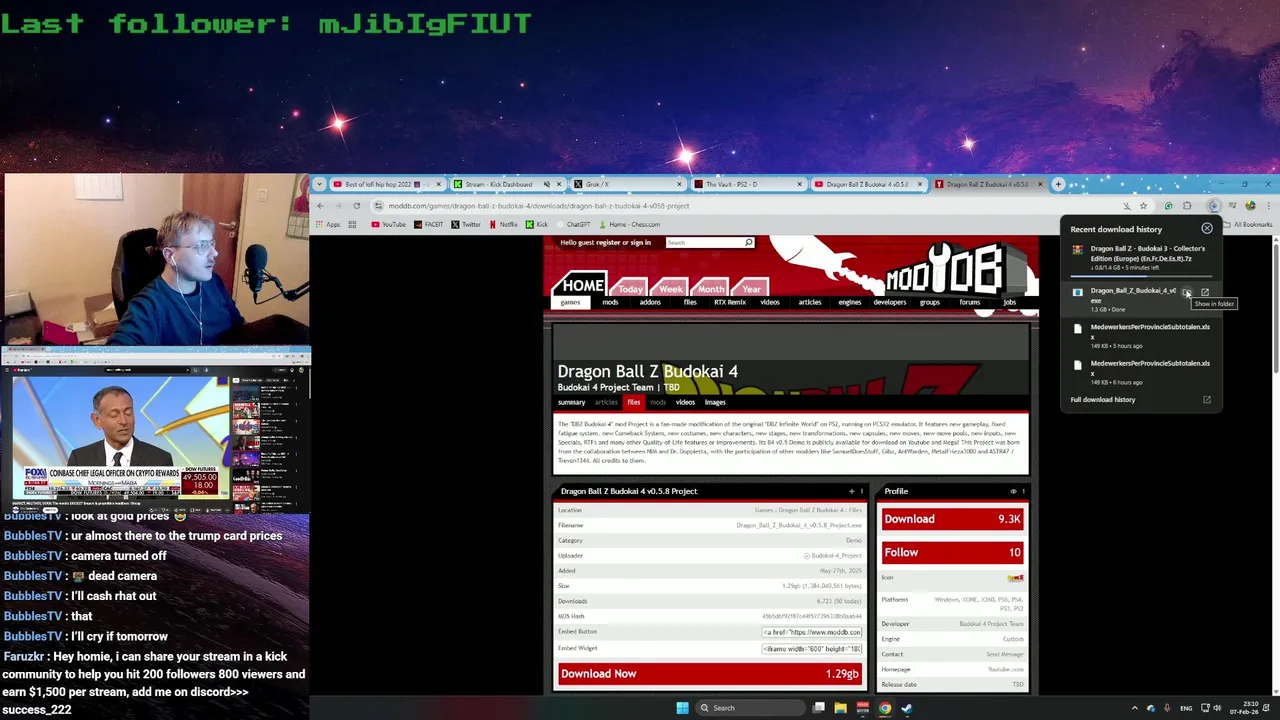
Task: Open the engines menu item
Action: coord(850,302)
